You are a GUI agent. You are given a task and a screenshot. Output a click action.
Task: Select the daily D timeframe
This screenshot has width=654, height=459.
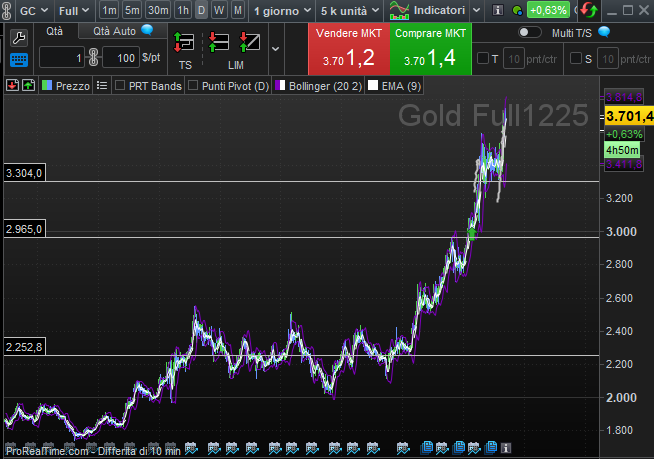pos(201,10)
